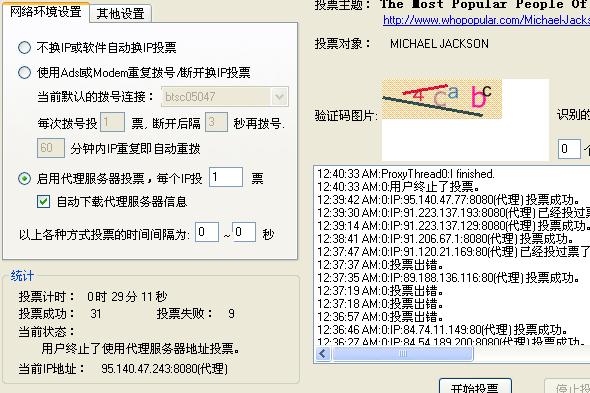Click the 开始投票 button
Image resolution: width=590 pixels, height=393 pixels.
click(x=475, y=387)
